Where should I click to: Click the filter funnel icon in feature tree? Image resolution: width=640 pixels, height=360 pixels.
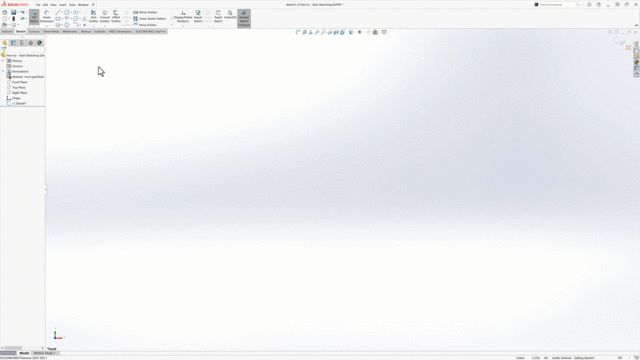(x=4, y=49)
